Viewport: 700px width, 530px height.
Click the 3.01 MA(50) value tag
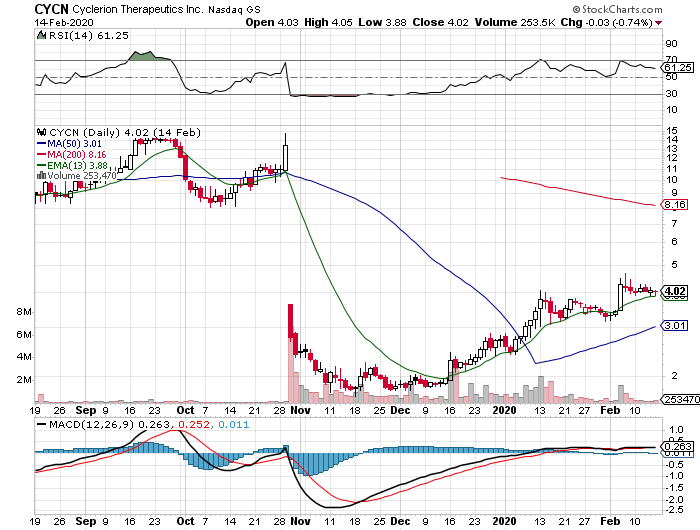(673, 325)
